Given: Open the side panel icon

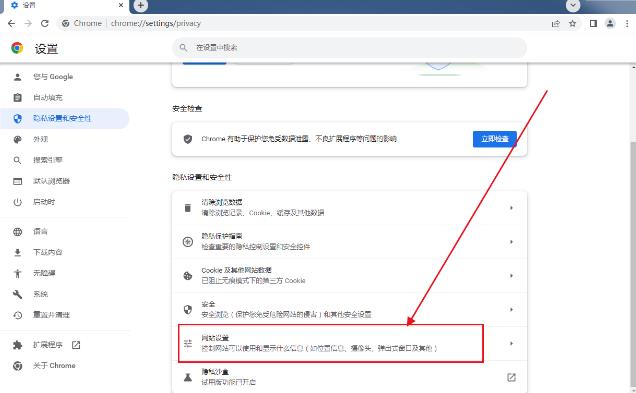Looking at the screenshot, I should (x=593, y=24).
